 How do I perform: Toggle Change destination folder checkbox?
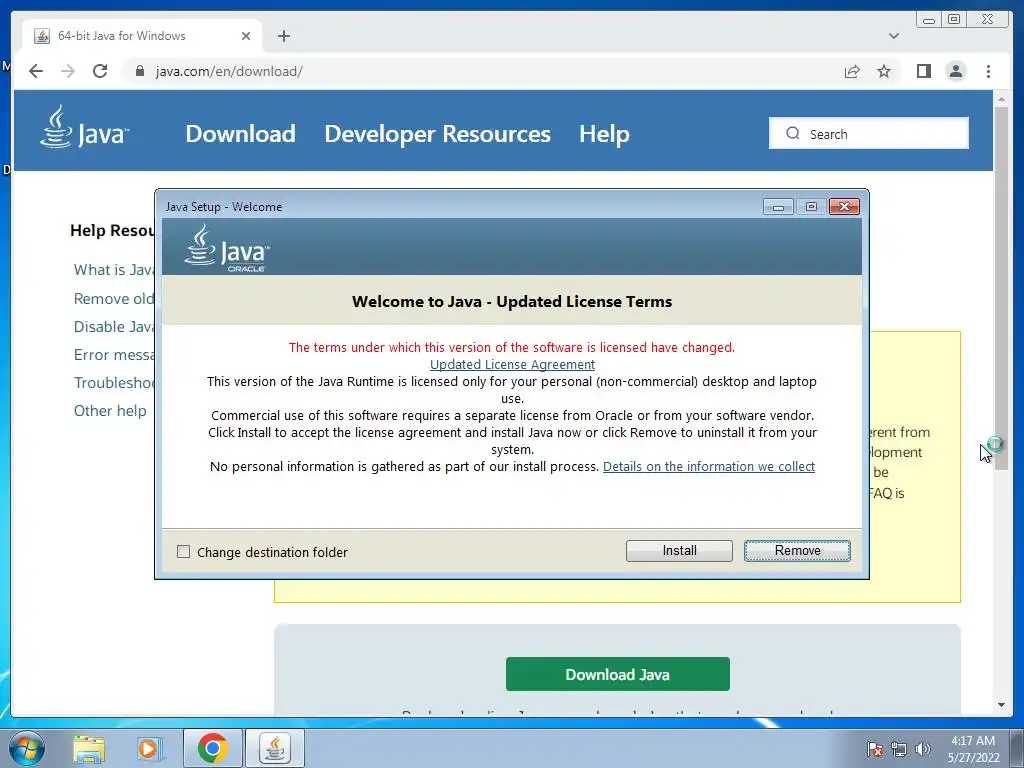(184, 552)
